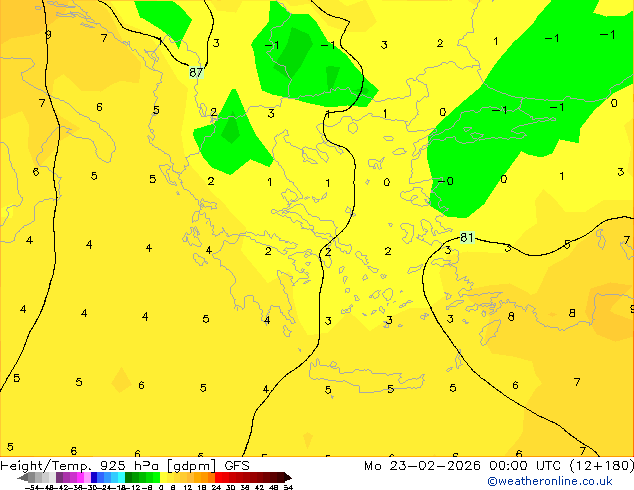Screen dimensions: 634x490
Task: Pick the bright yellow swatch above legend 0
Action: coord(163,477)
